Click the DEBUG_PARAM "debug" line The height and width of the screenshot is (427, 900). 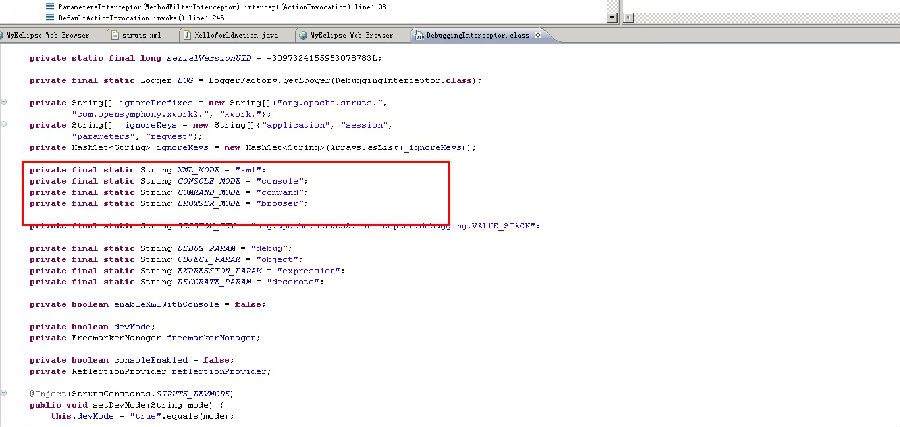161,248
